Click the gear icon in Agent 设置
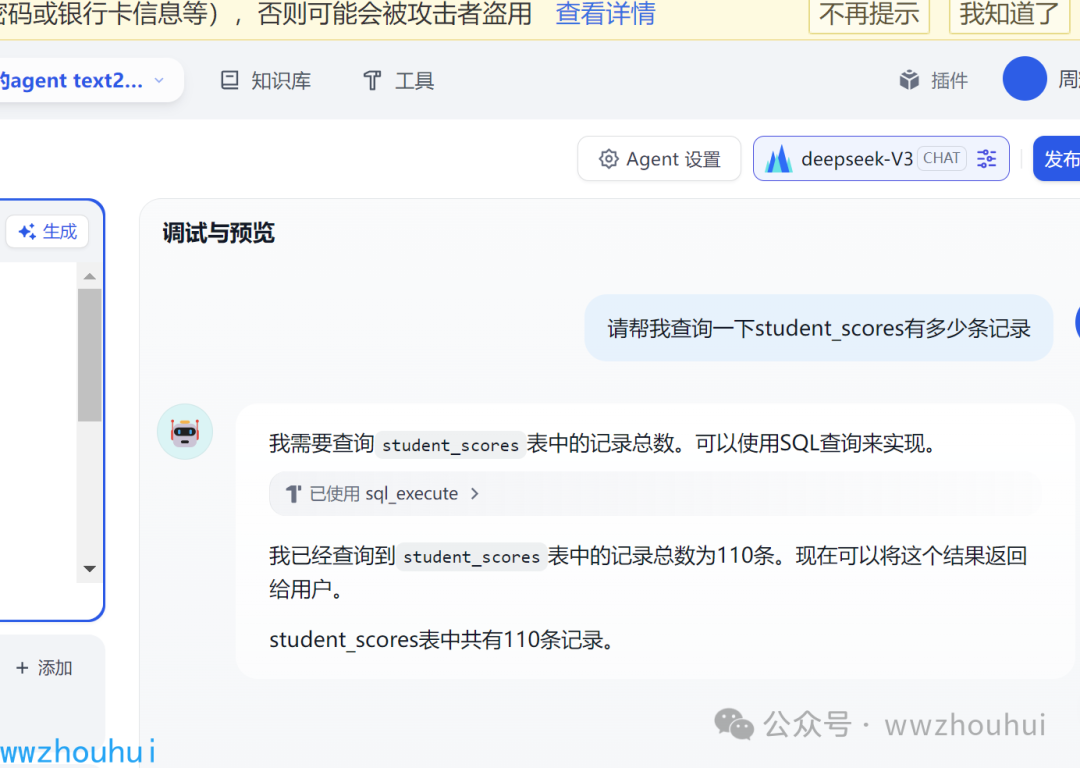Viewport: 1080px width, 768px height. (x=608, y=159)
